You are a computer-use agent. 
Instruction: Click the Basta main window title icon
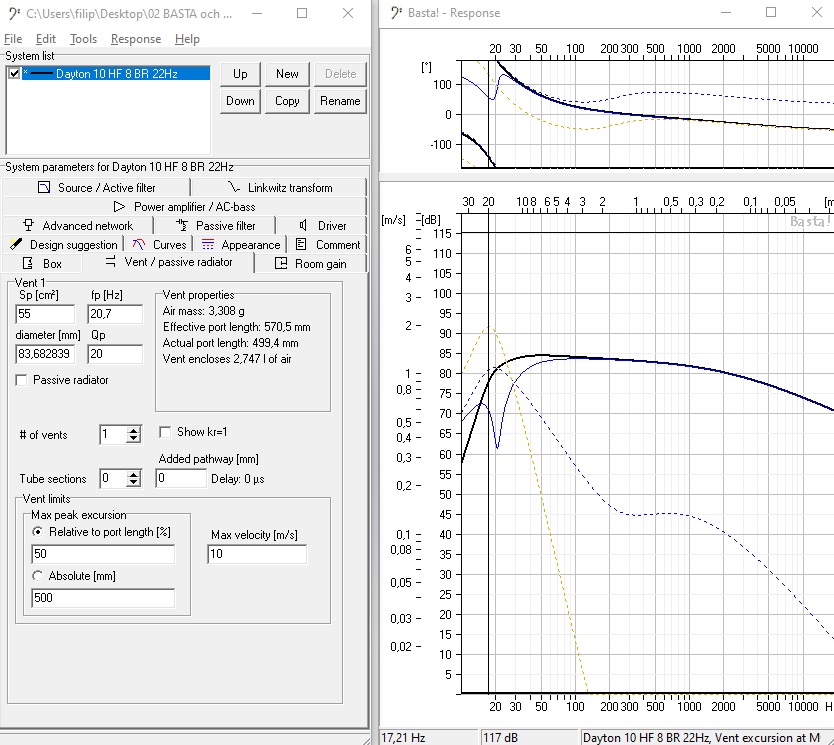tap(15, 13)
